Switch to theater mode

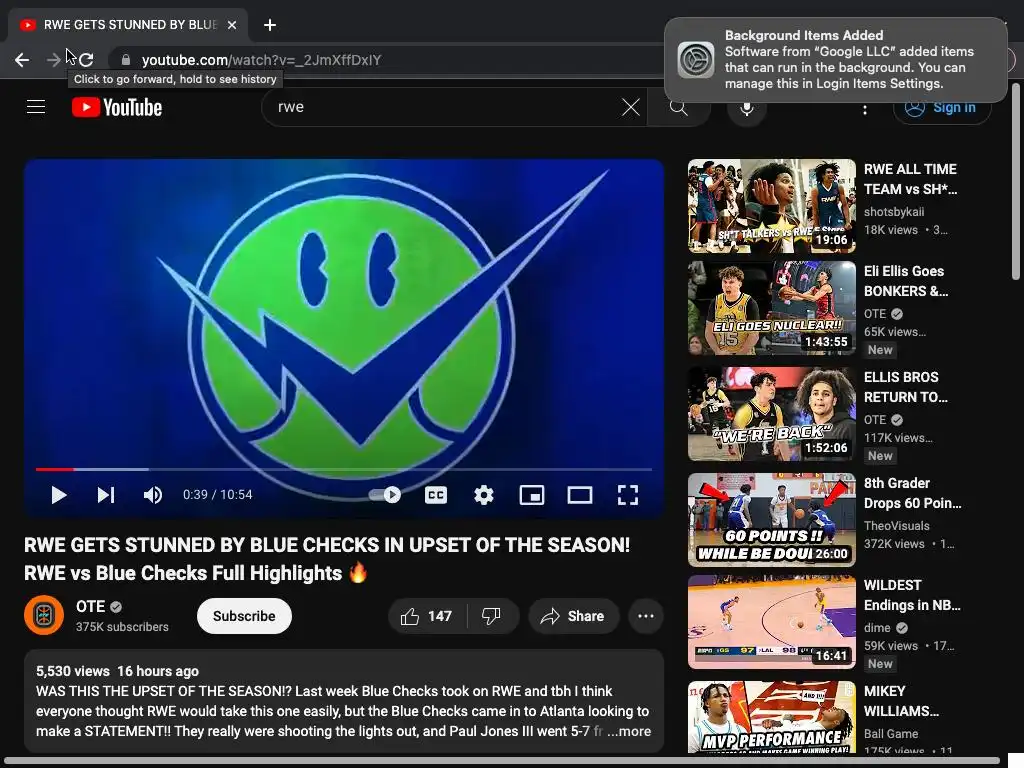(x=580, y=495)
